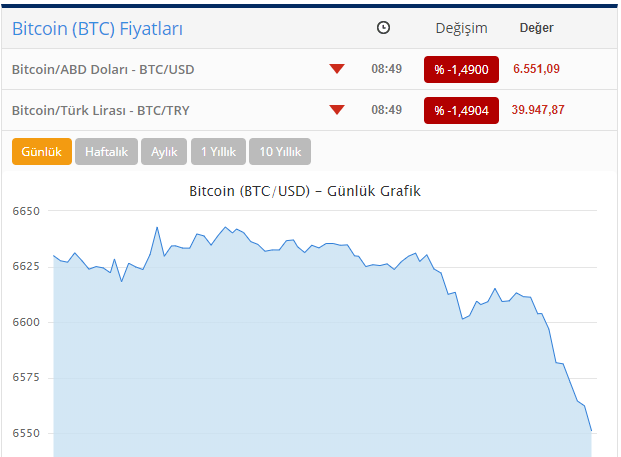621x457 pixels.
Task: Click the 6575 y-axis label
Action: coord(26,377)
